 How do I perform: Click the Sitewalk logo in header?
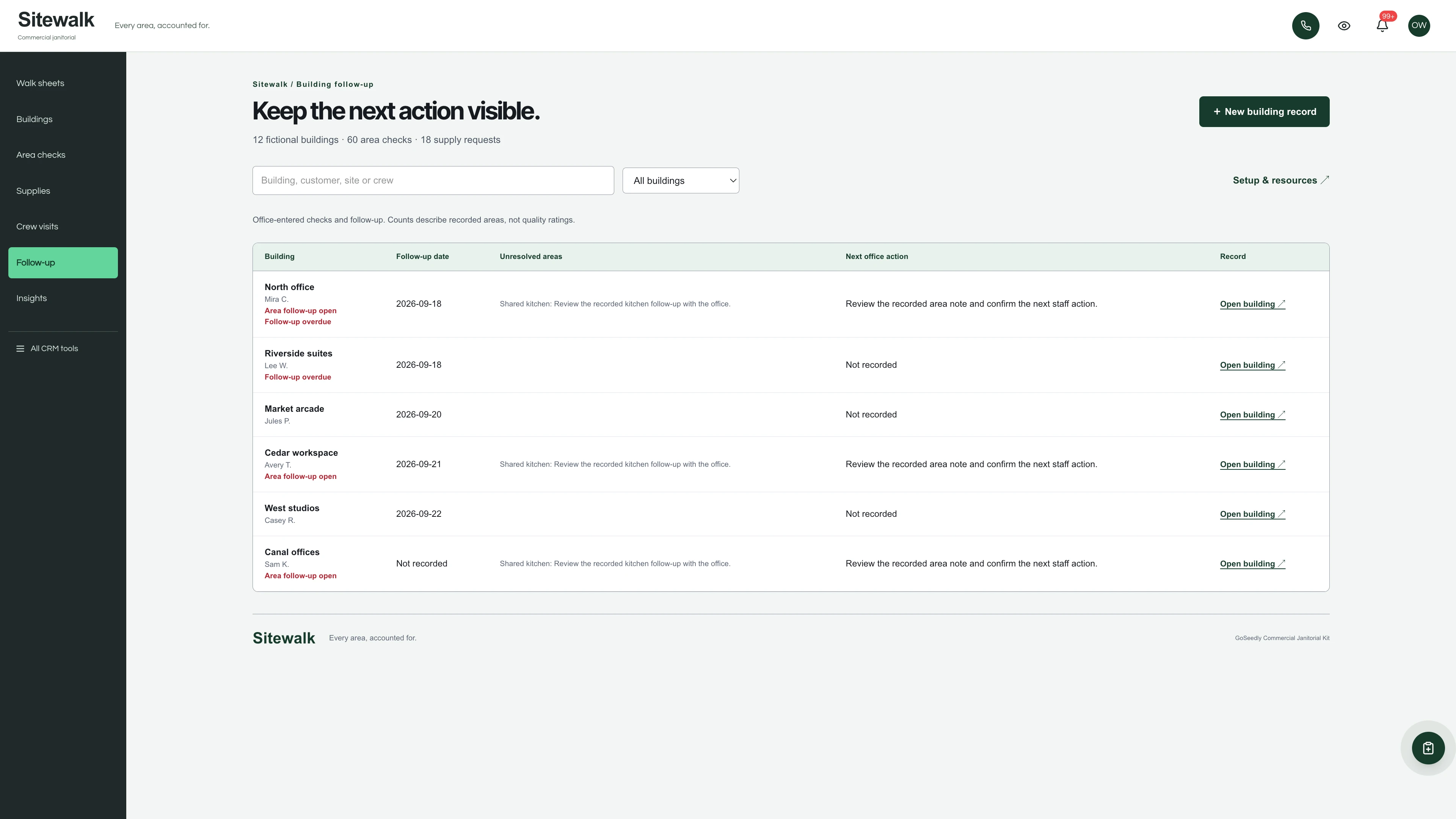pos(56,20)
